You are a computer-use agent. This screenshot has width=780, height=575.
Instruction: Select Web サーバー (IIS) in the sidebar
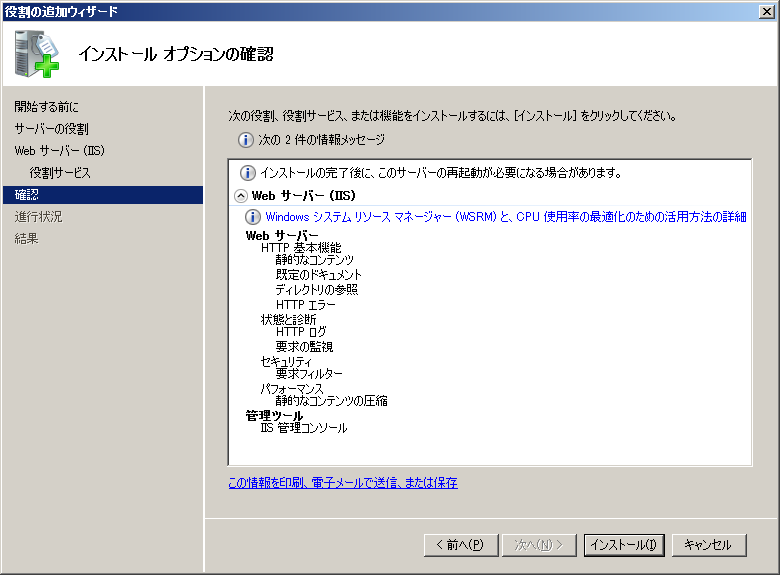pyautogui.click(x=59, y=151)
